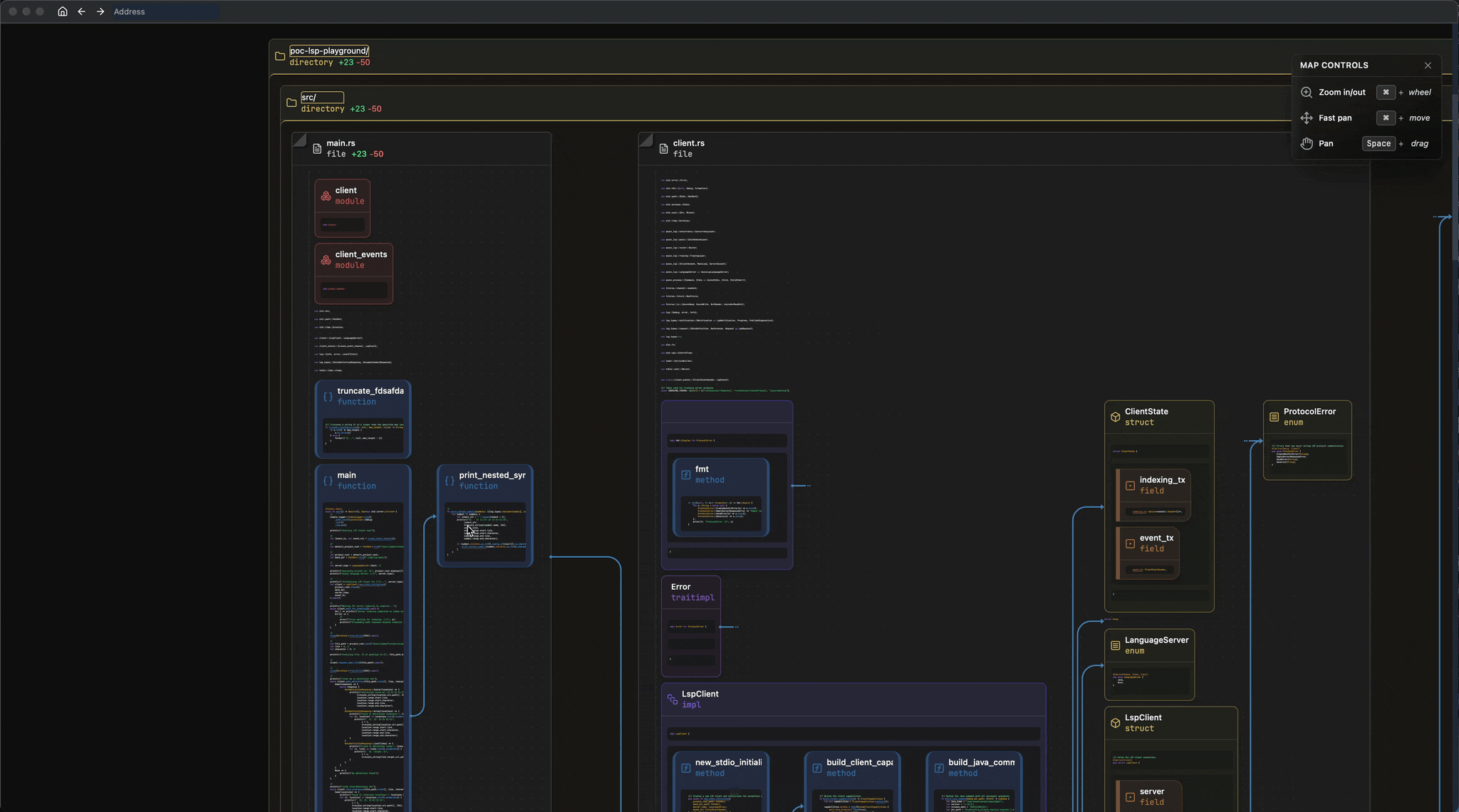Screen dimensions: 1459x812
Task: Go forward with the right arrow
Action: 100,11
